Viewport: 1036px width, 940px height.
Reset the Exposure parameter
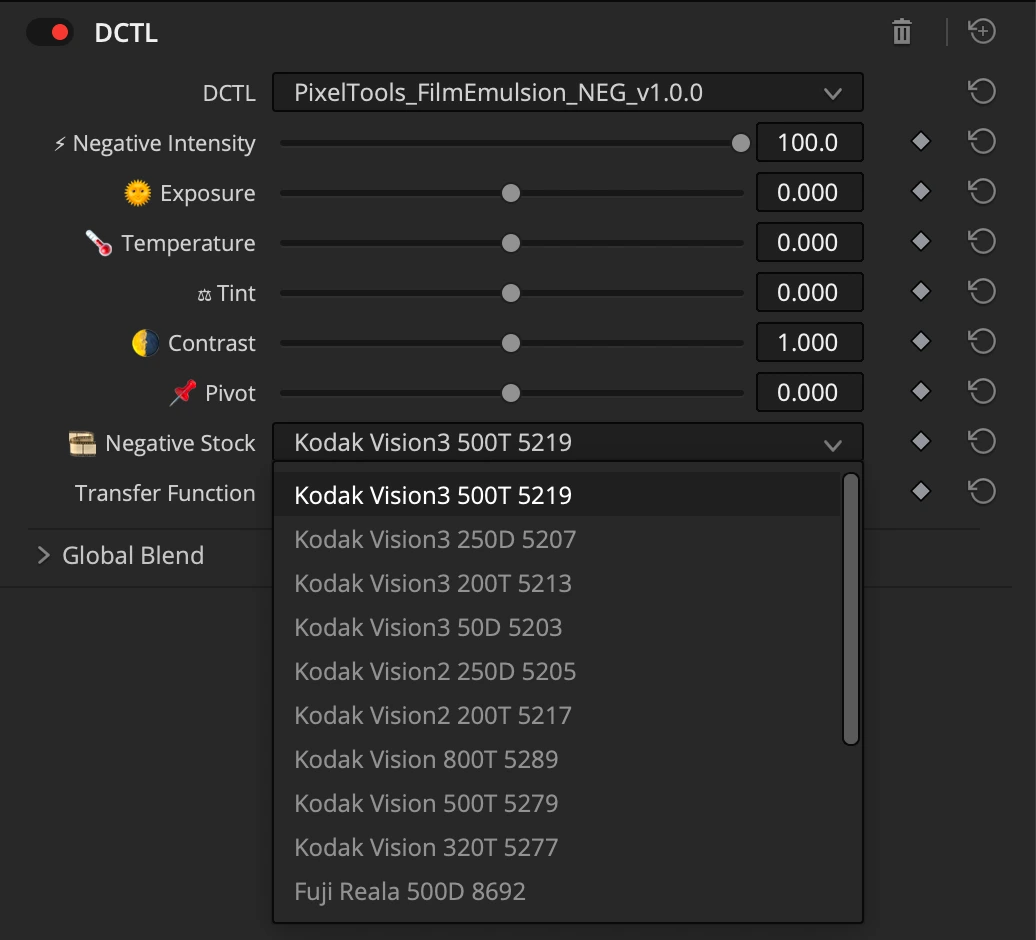(x=982, y=192)
